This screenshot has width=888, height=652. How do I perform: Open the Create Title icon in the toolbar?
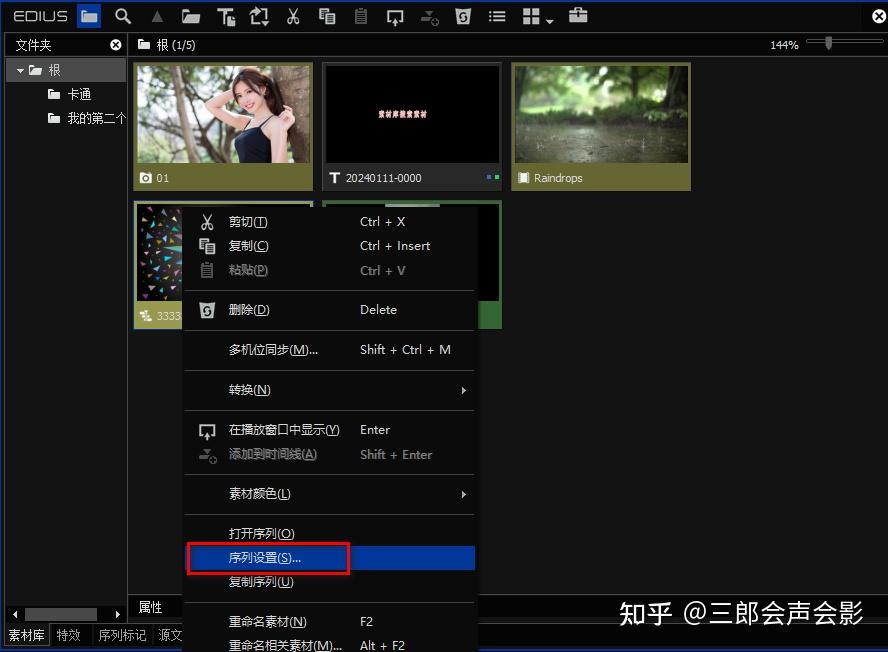click(x=225, y=16)
